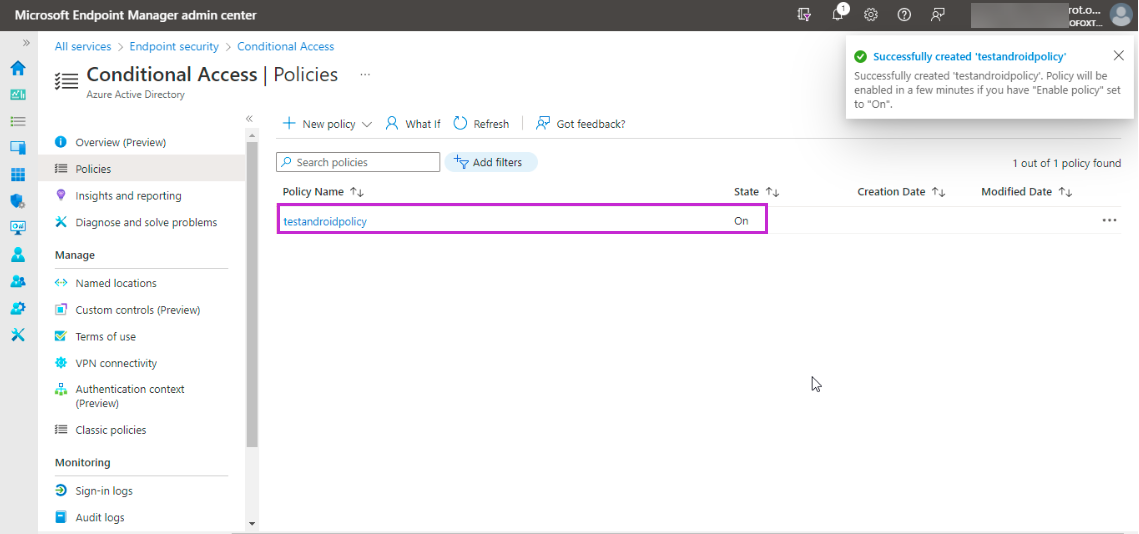Click the user account avatar
The image size is (1139, 534).
click(x=1120, y=15)
